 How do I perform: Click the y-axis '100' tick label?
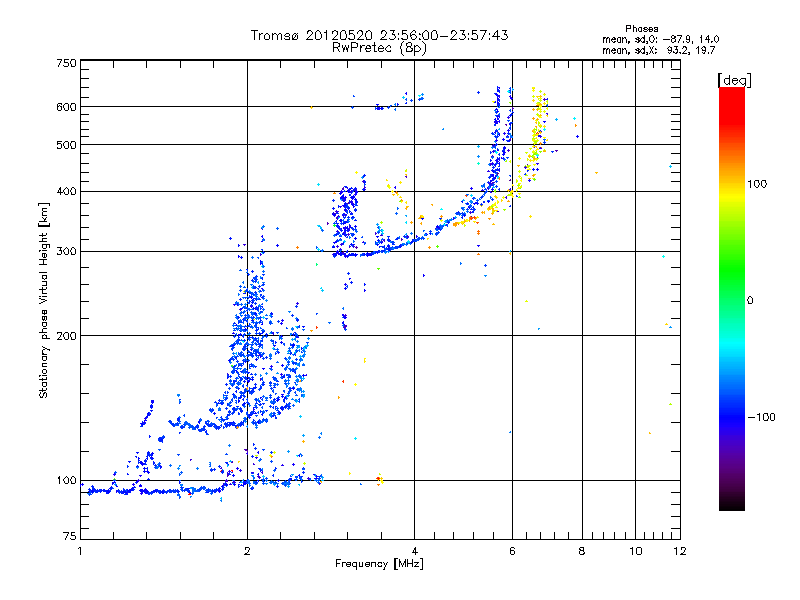click(x=67, y=481)
